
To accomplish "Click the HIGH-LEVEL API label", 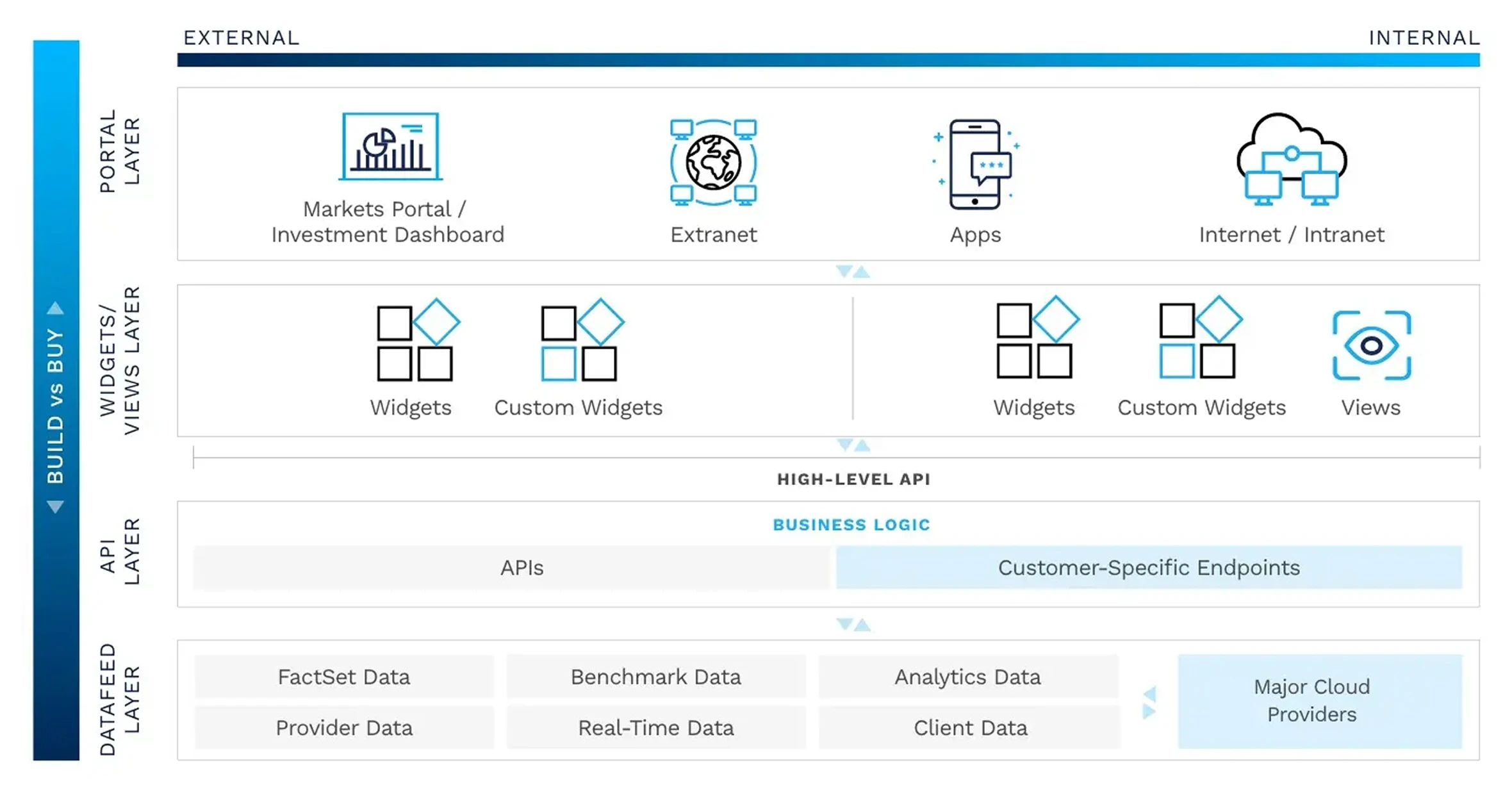I will (x=853, y=479).
